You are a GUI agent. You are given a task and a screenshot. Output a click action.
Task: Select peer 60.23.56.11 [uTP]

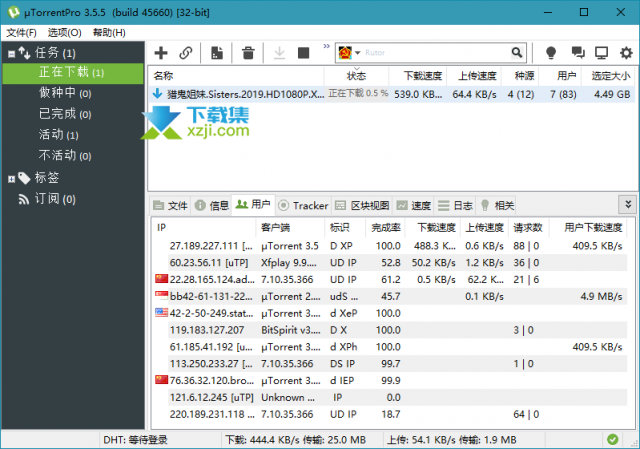pyautogui.click(x=390, y=263)
